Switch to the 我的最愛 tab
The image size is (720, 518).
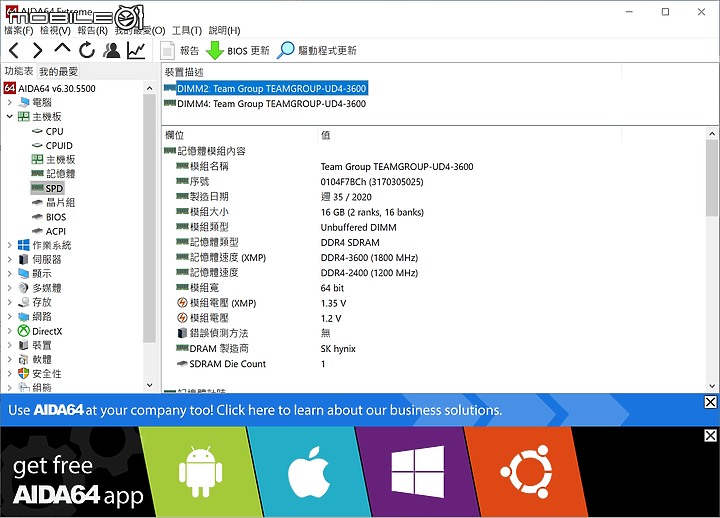click(58, 72)
